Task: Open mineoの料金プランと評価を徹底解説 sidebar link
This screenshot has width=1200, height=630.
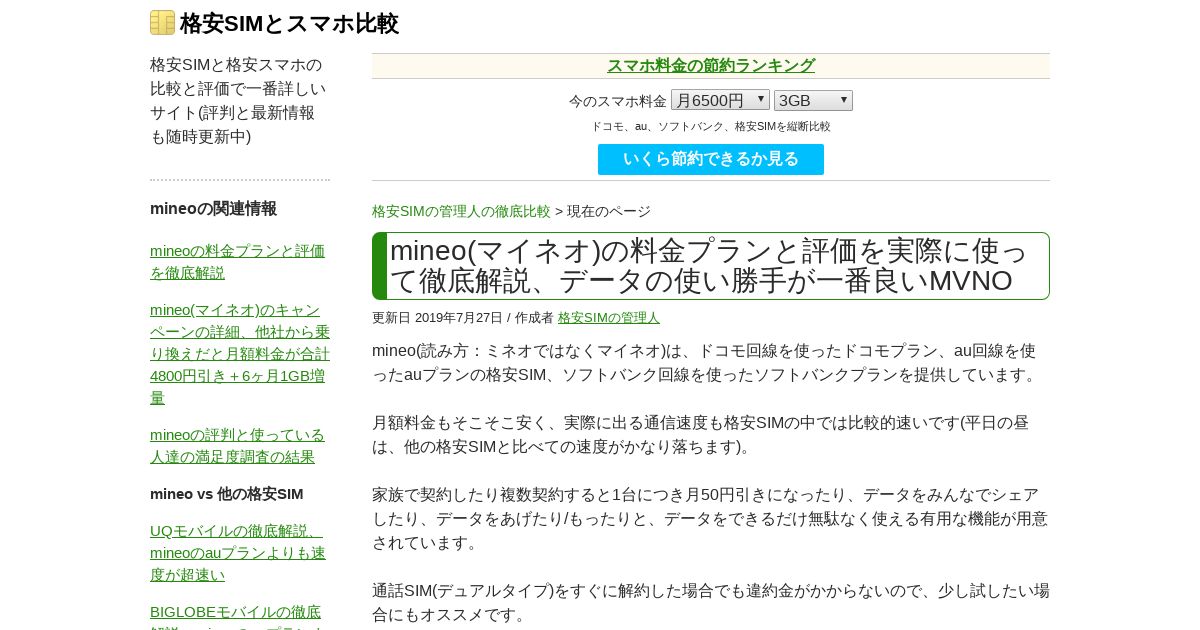Action: pos(238,261)
